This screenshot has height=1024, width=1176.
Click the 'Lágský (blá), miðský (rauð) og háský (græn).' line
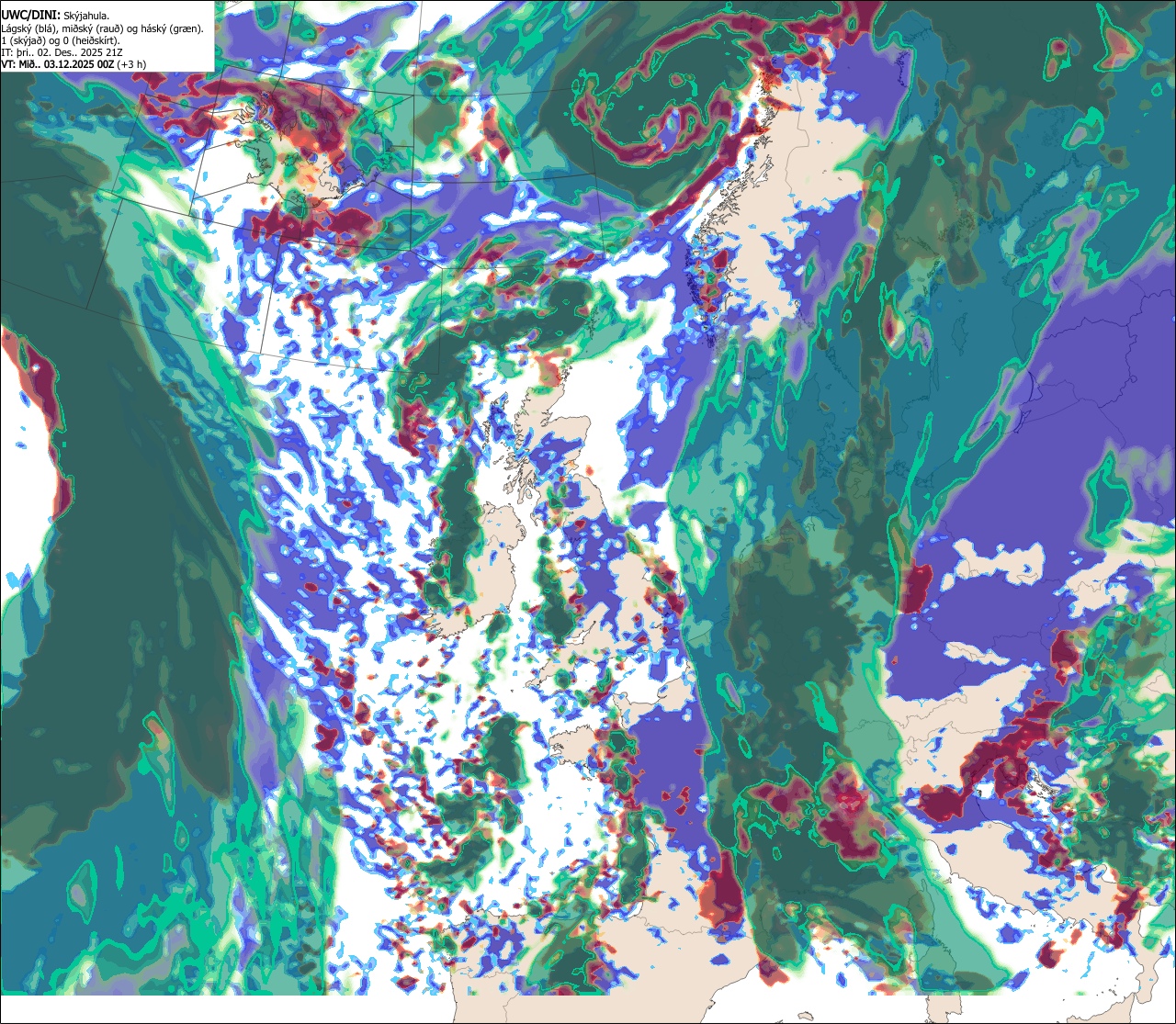point(103,28)
